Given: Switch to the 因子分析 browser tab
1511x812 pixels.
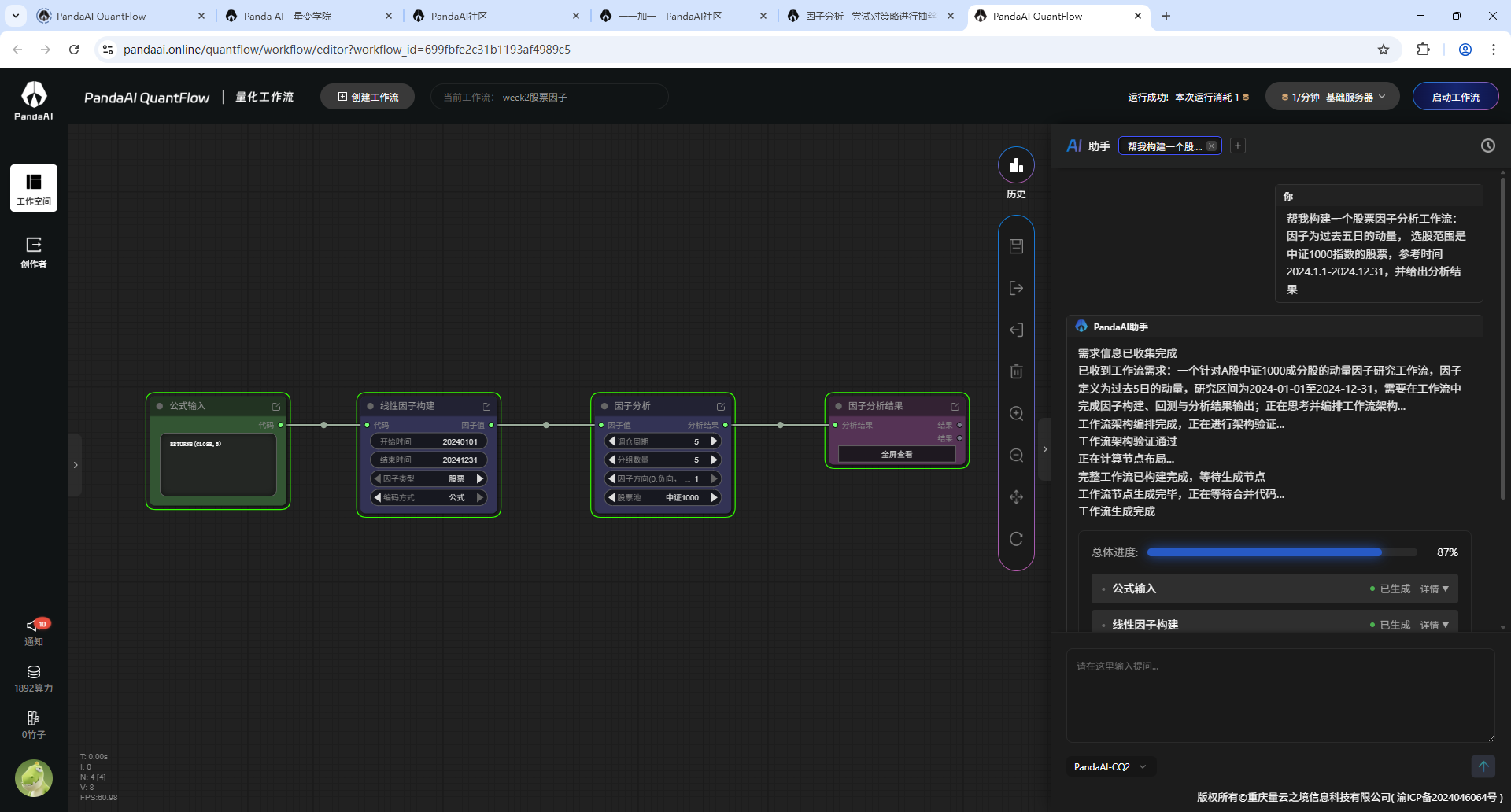Looking at the screenshot, I should pyautogui.click(x=871, y=16).
